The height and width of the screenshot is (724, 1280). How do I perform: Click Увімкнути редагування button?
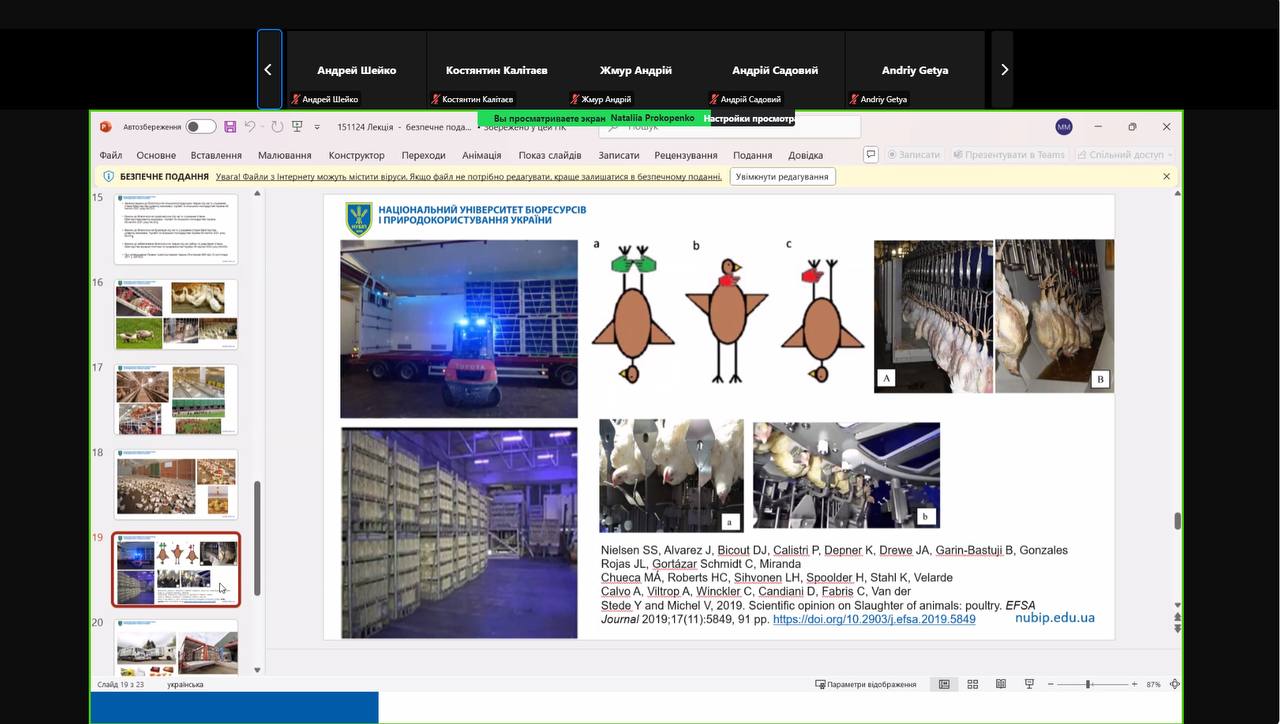[x=782, y=176]
